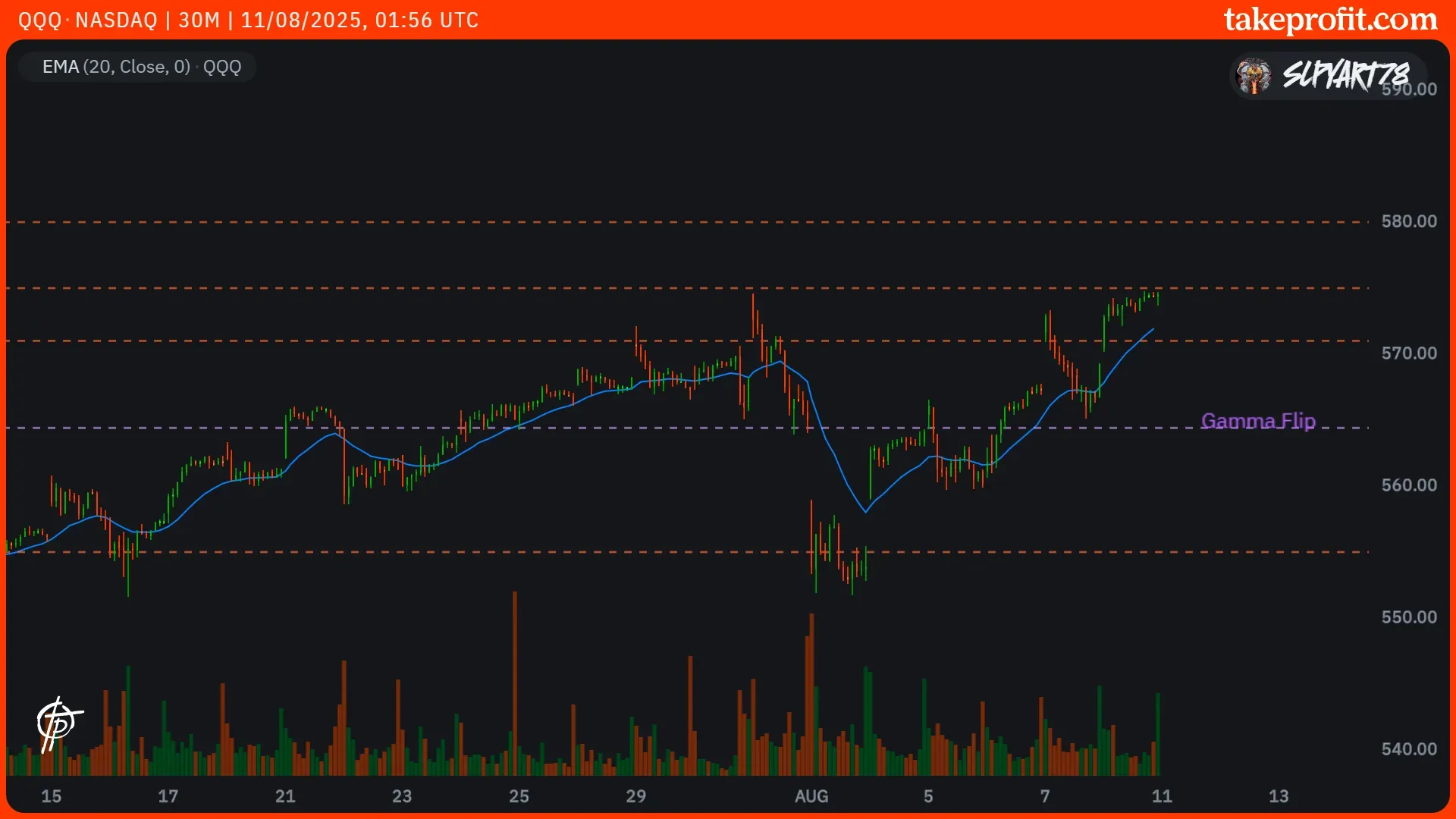Image resolution: width=1456 pixels, height=819 pixels.
Task: Click the 21 date label on time axis
Action: pos(285,796)
